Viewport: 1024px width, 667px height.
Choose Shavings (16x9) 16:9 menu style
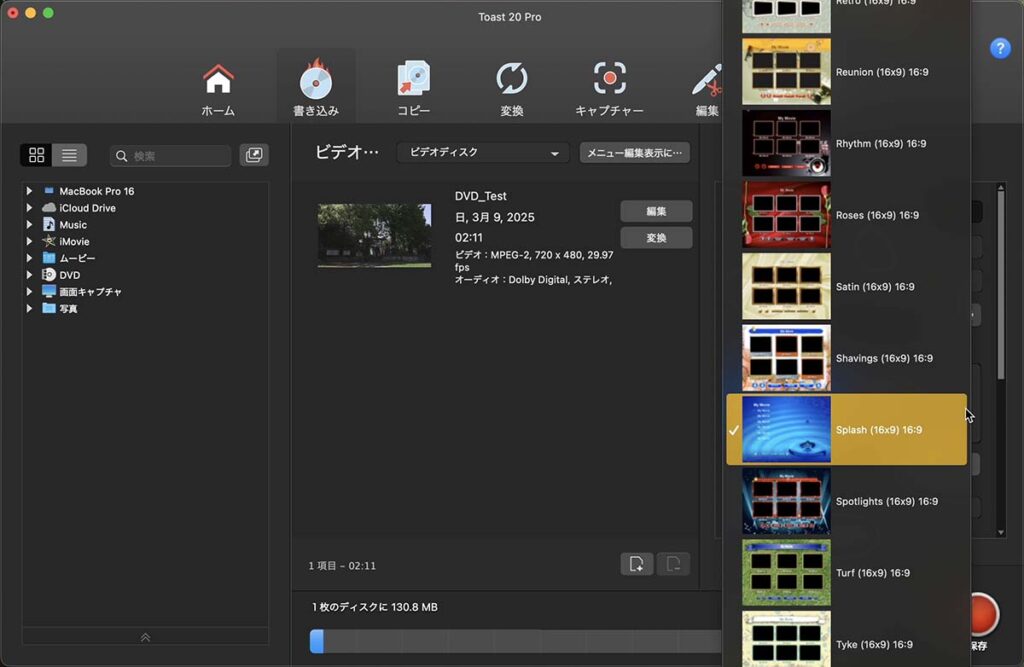pos(846,358)
